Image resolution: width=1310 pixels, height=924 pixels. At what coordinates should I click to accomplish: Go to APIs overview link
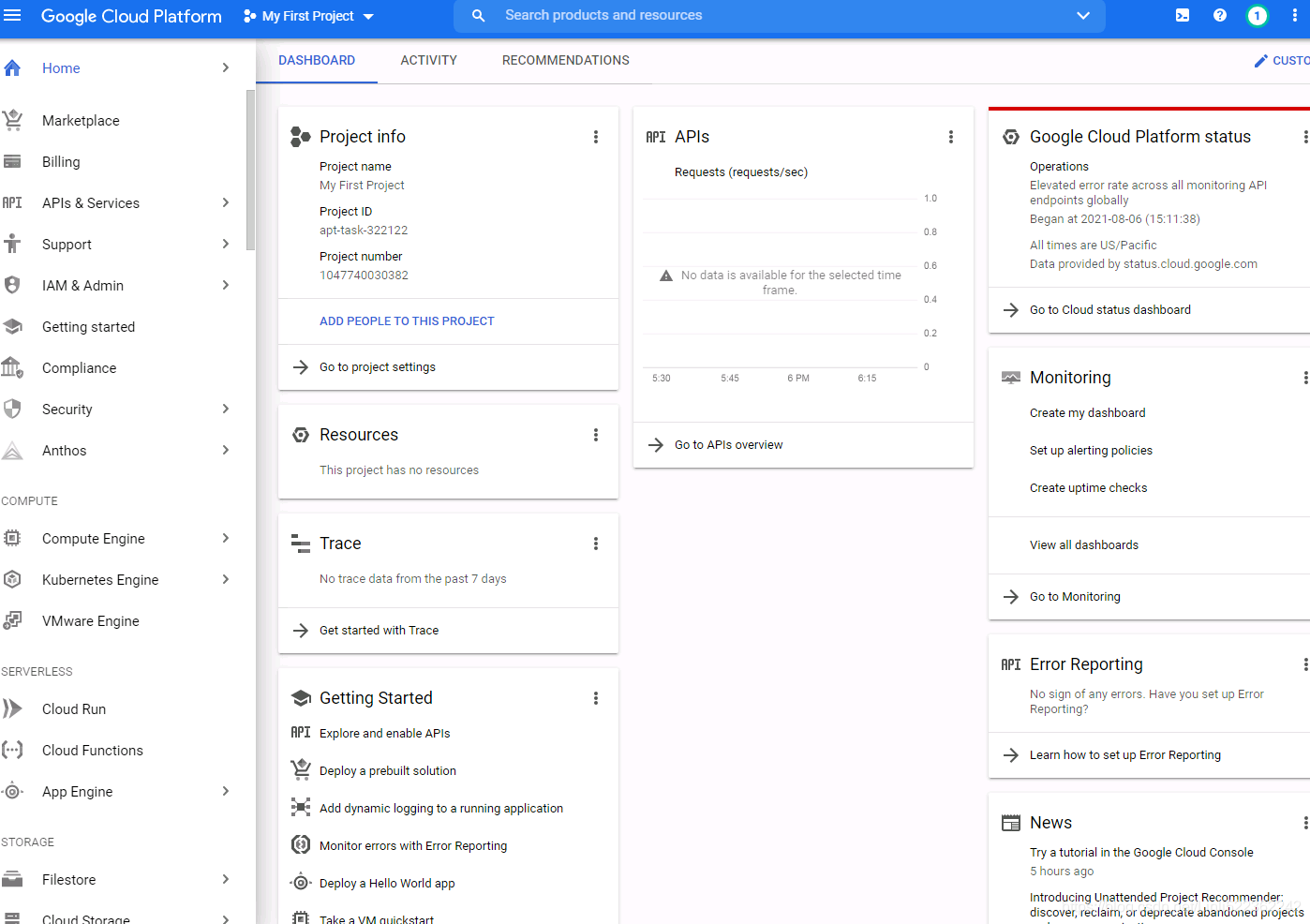(729, 445)
